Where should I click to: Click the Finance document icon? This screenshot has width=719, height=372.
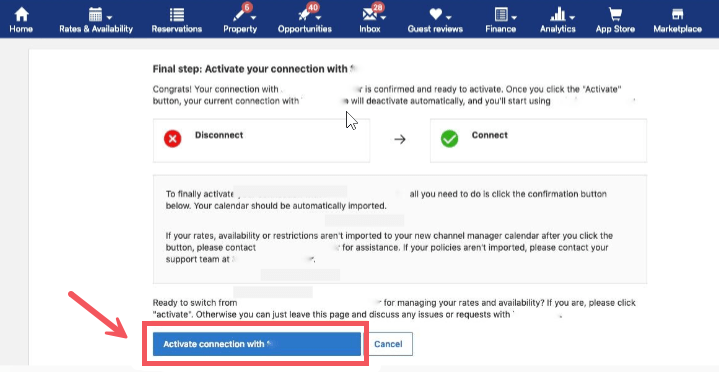tap(501, 14)
